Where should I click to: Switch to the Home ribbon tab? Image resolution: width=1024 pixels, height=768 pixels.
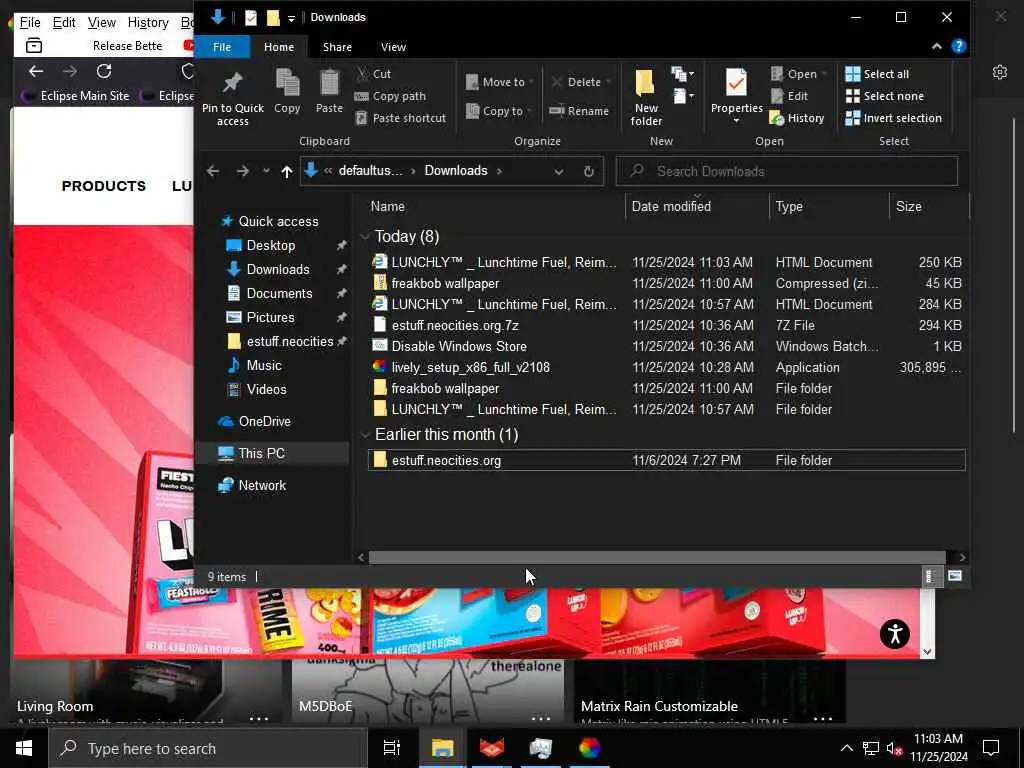coord(279,47)
